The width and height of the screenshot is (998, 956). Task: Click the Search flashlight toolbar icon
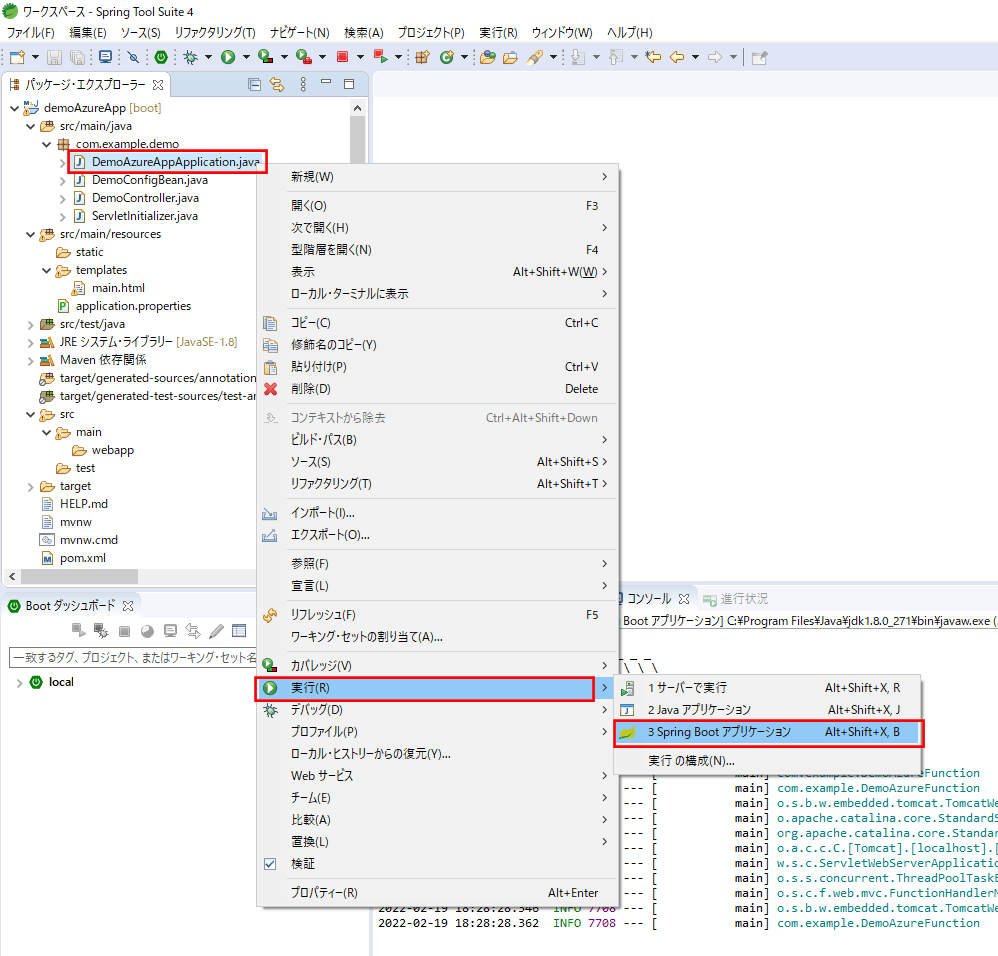click(x=535, y=57)
